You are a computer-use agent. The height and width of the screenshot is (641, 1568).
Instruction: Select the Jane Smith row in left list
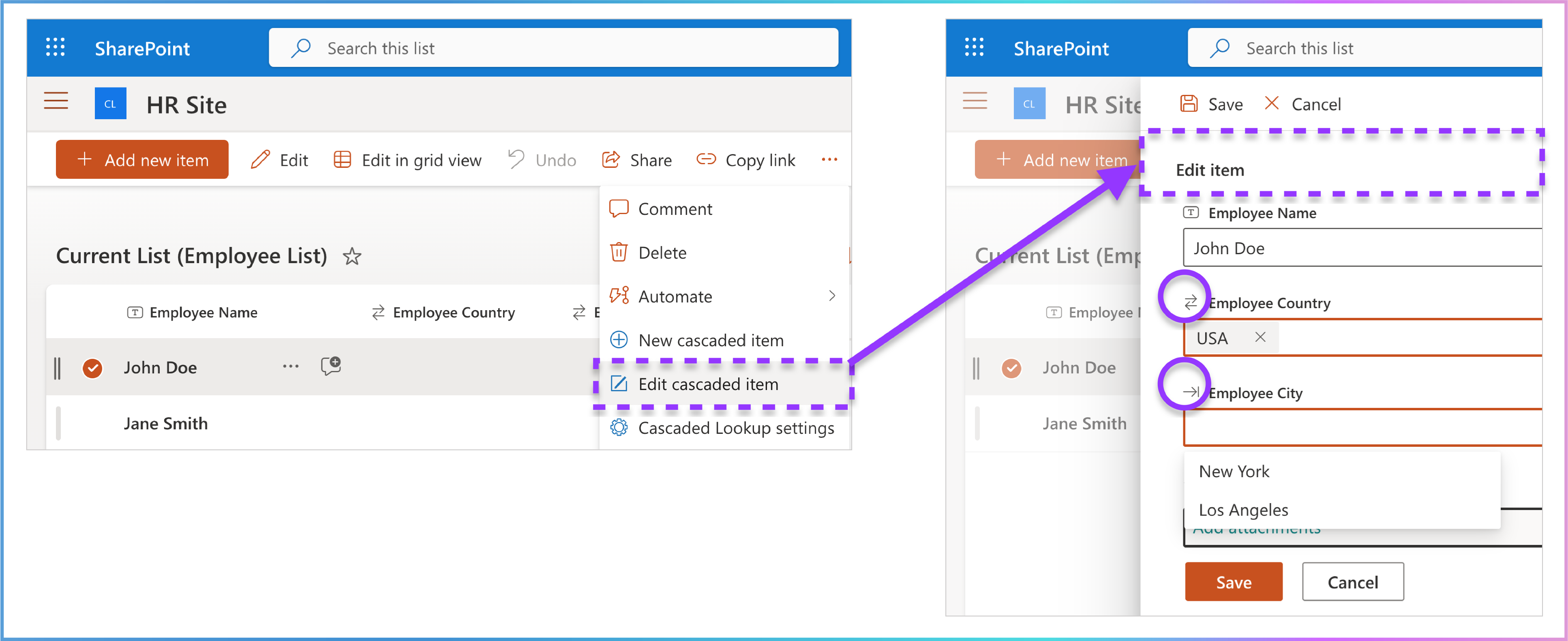tap(165, 424)
